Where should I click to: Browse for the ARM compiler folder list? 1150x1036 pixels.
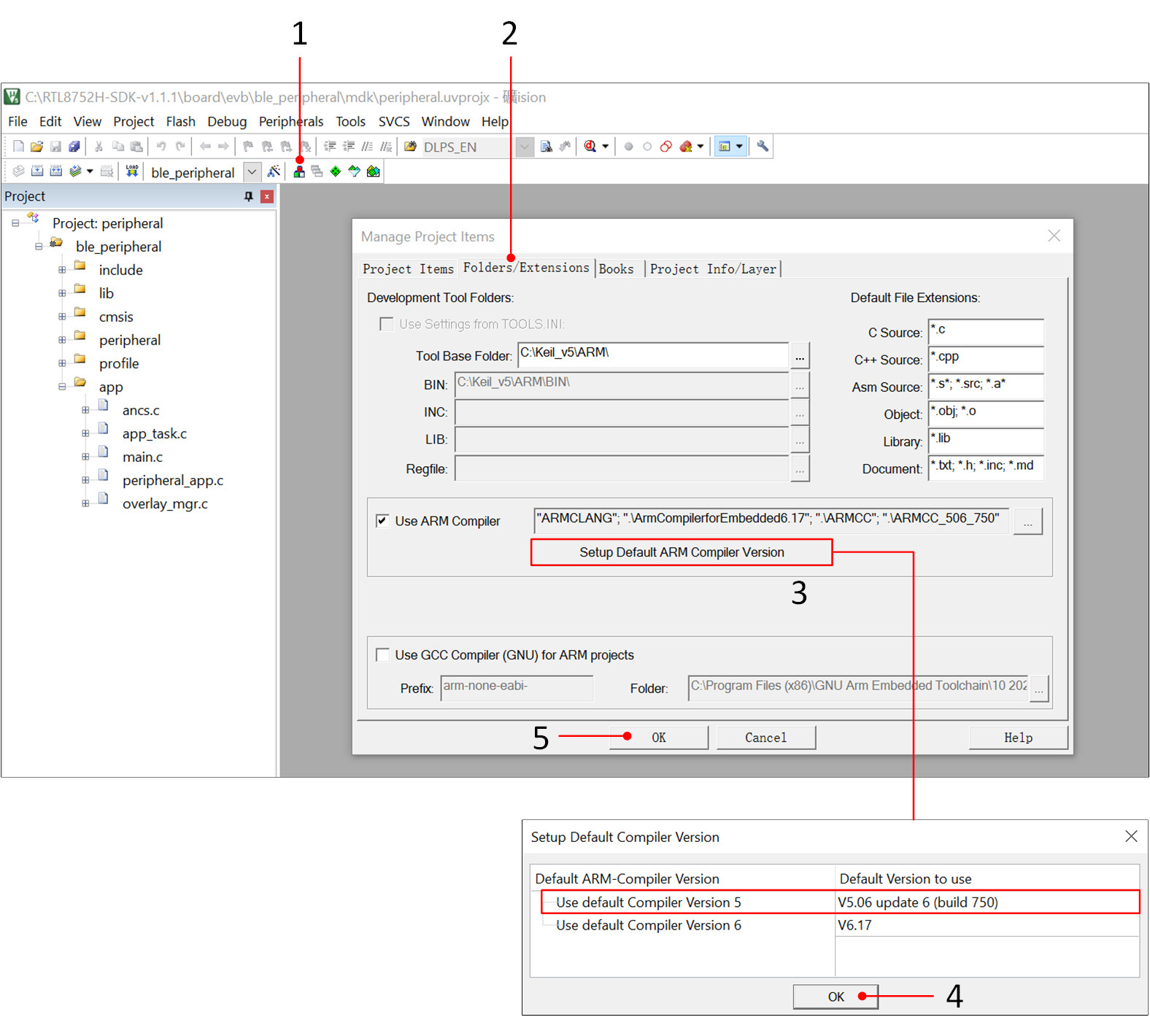pyautogui.click(x=1027, y=522)
